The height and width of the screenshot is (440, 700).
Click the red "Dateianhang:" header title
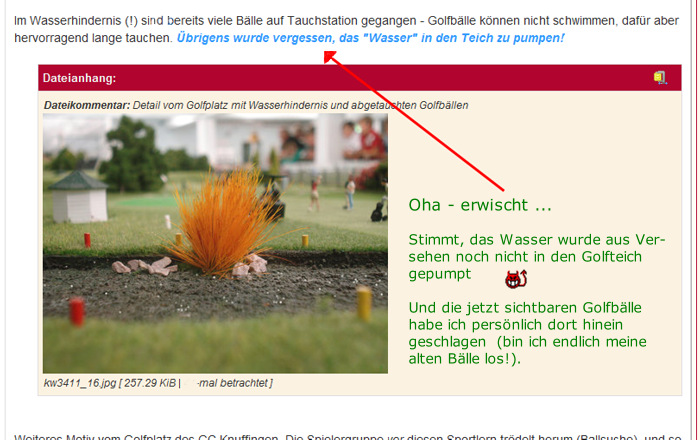coord(79,78)
